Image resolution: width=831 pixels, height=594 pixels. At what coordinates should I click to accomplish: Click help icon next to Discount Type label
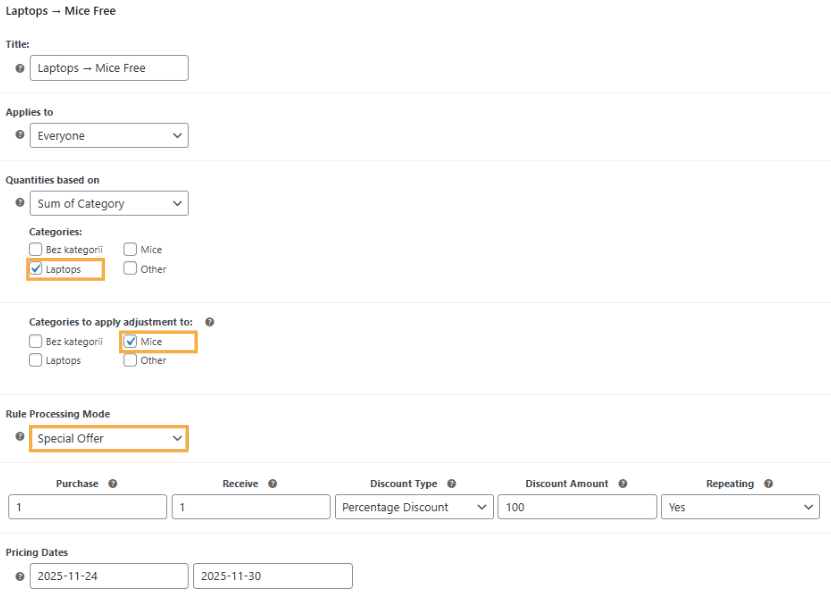[x=451, y=484]
